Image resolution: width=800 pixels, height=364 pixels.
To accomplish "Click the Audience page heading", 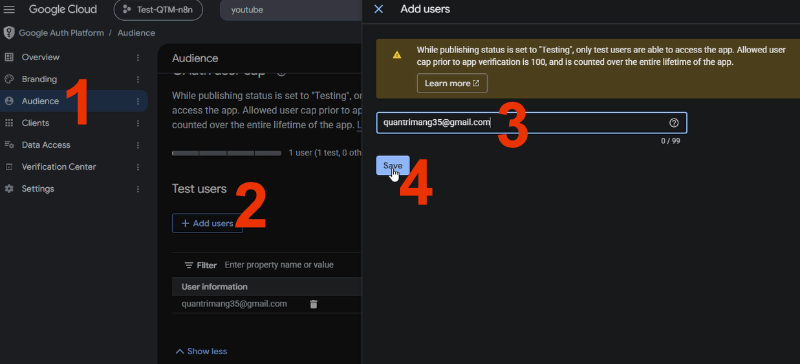I will [195, 58].
